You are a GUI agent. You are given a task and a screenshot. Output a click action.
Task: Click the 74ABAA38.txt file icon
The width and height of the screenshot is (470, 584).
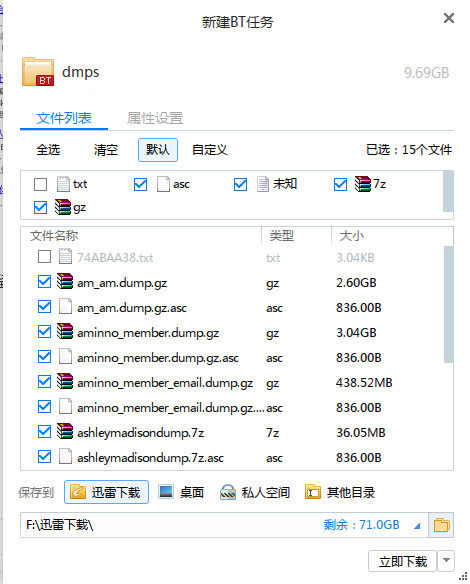tap(65, 257)
